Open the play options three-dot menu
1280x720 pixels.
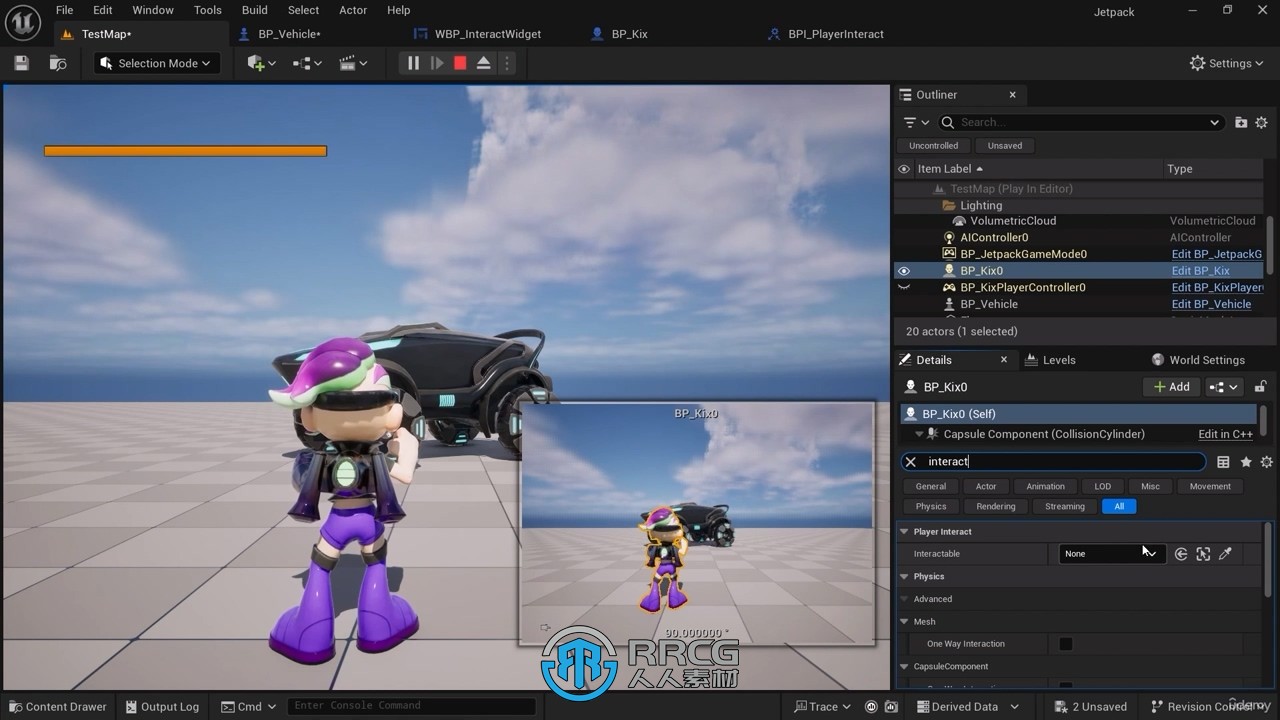(x=507, y=63)
